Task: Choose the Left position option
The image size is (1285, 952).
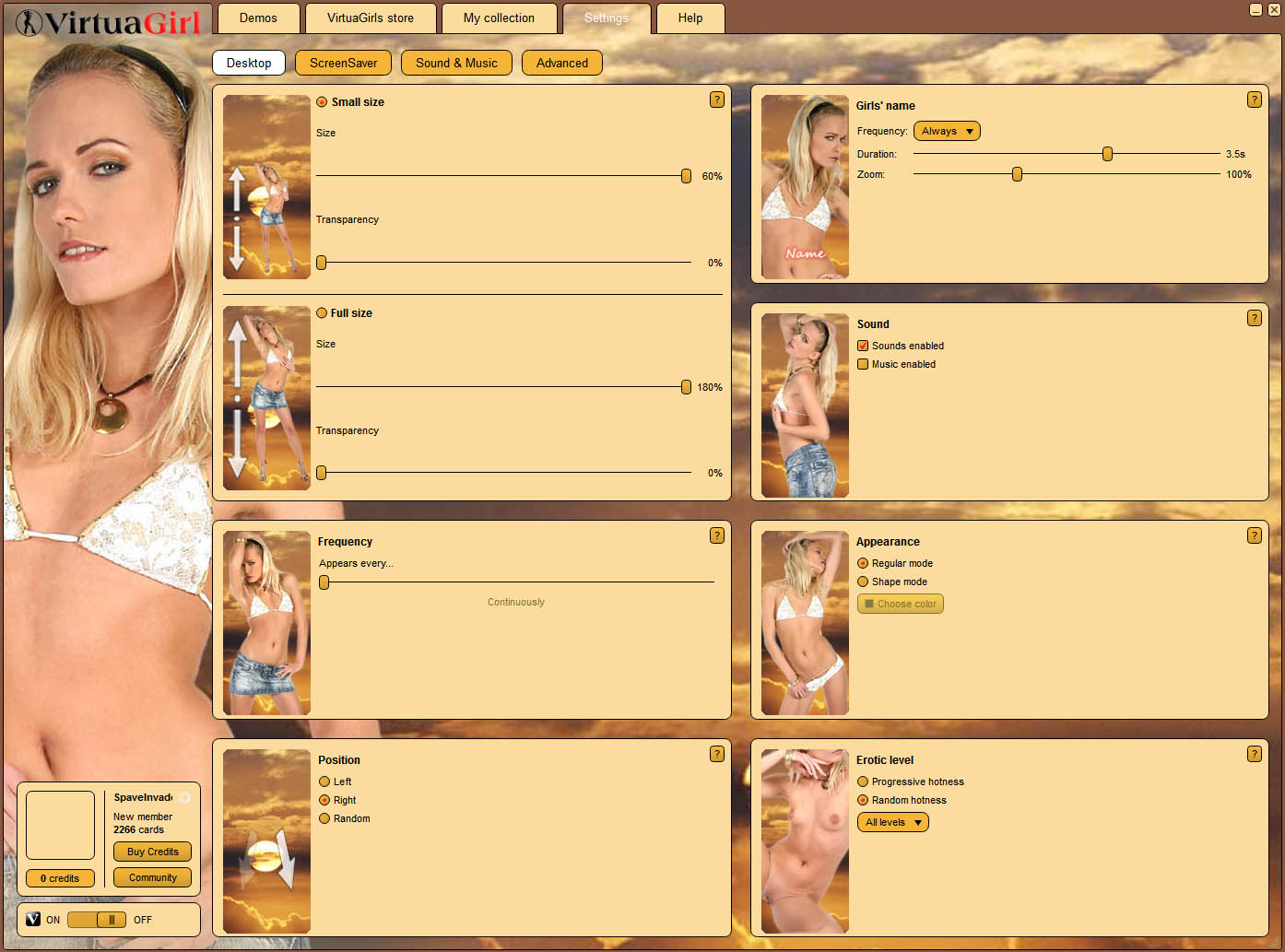Action: 324,782
